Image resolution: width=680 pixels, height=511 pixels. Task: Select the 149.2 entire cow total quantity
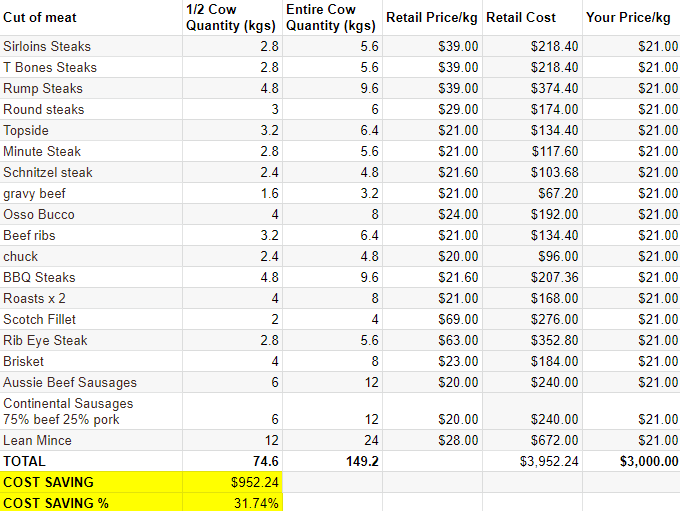pyautogui.click(x=333, y=461)
